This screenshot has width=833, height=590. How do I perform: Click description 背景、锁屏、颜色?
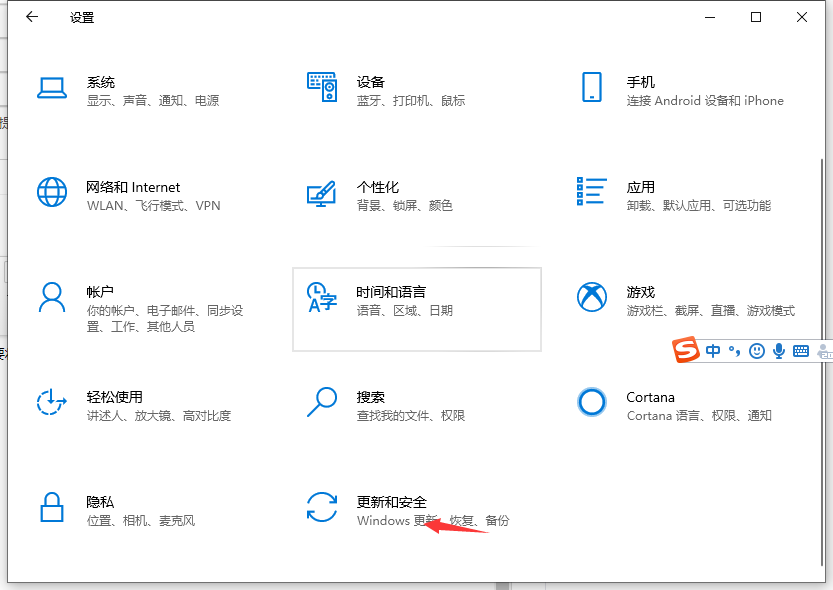click(404, 206)
